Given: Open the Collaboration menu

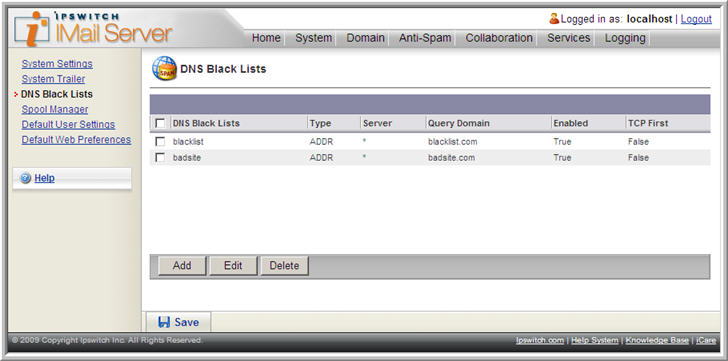Looking at the screenshot, I should pyautogui.click(x=499, y=38).
